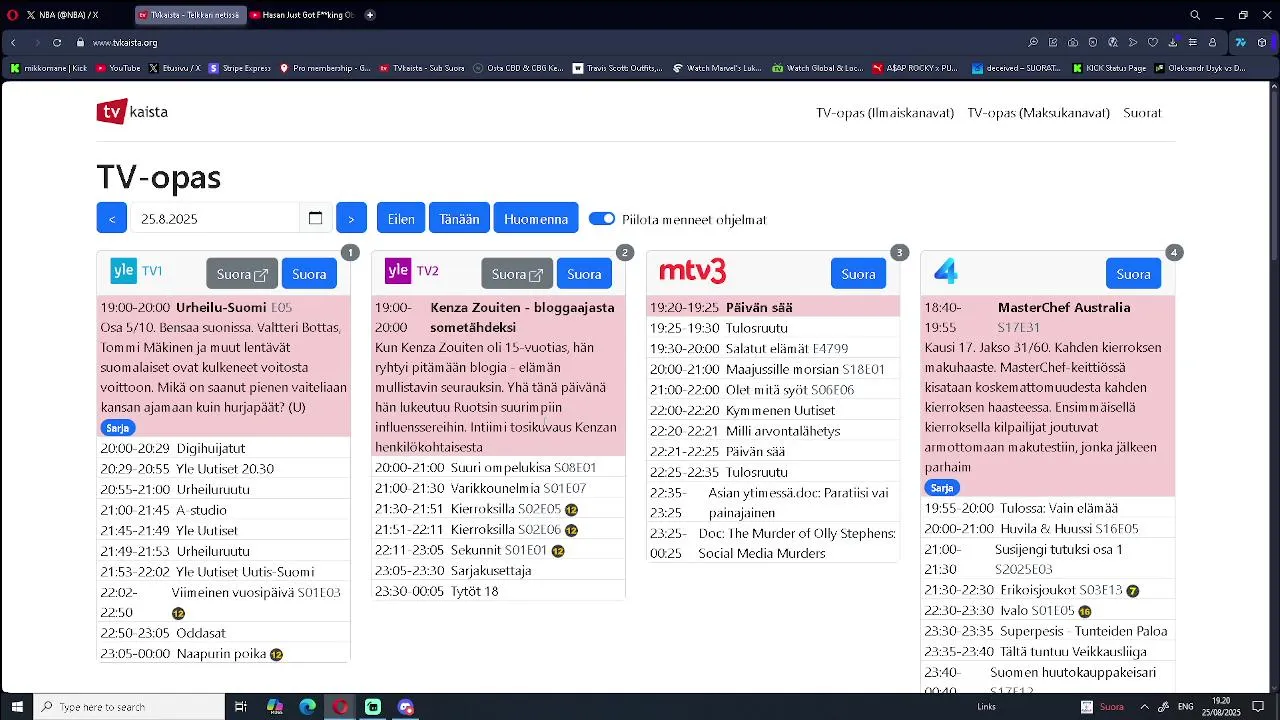Image resolution: width=1280 pixels, height=720 pixels.
Task: Select the TVkaista - Telkkari netissä tab
Action: [189, 15]
